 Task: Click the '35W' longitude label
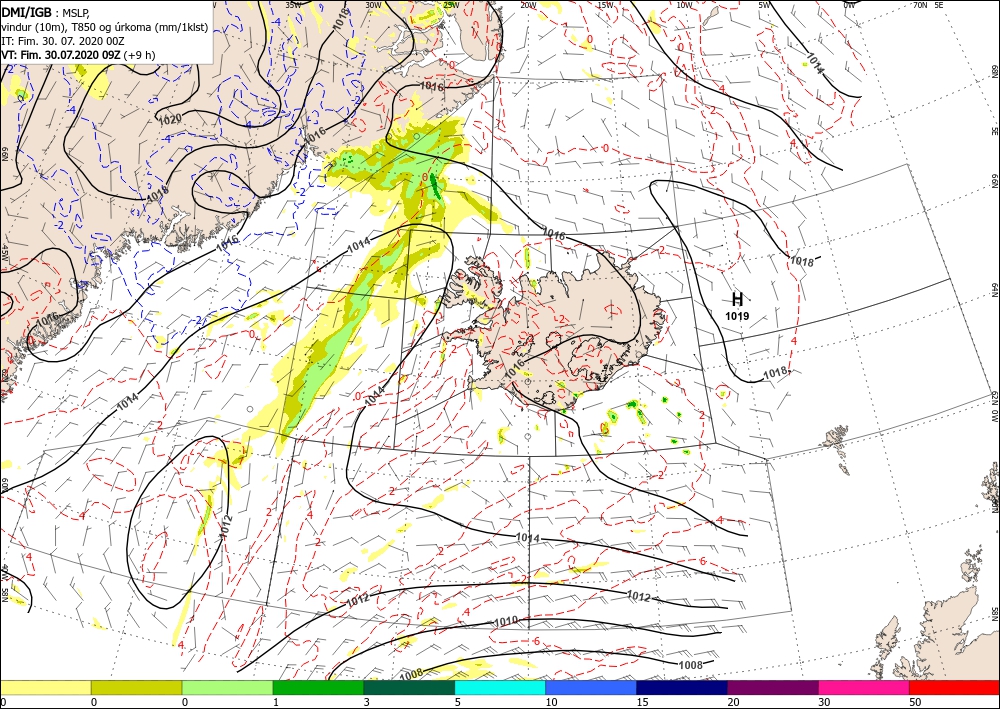[293, 5]
